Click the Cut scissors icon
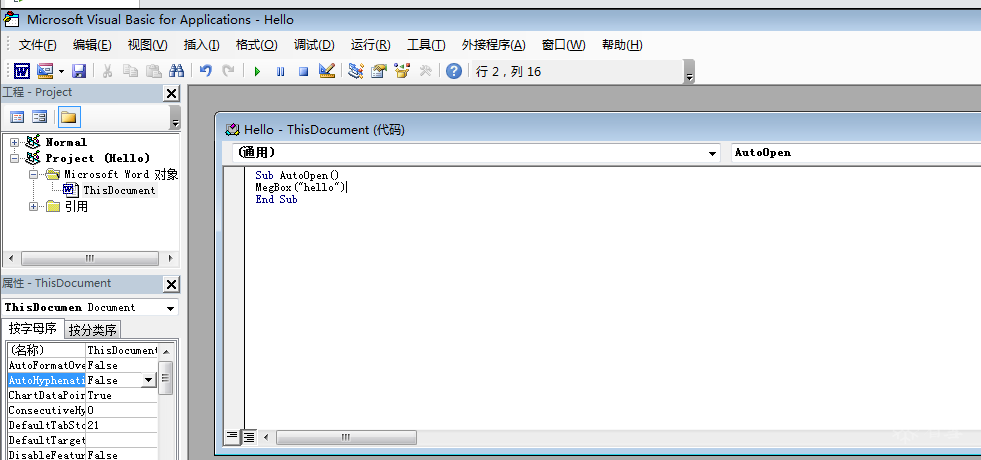This screenshot has height=460, width=981. [107, 71]
